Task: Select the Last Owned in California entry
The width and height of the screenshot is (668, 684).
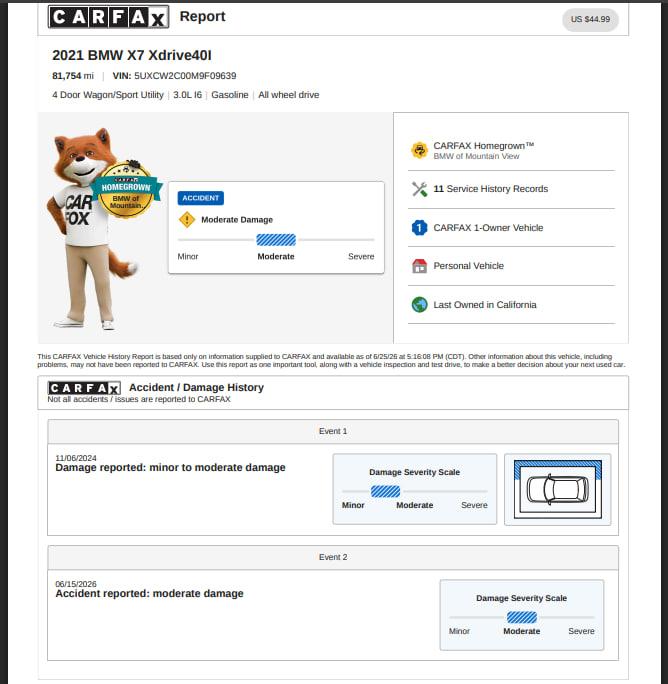Action: point(485,304)
